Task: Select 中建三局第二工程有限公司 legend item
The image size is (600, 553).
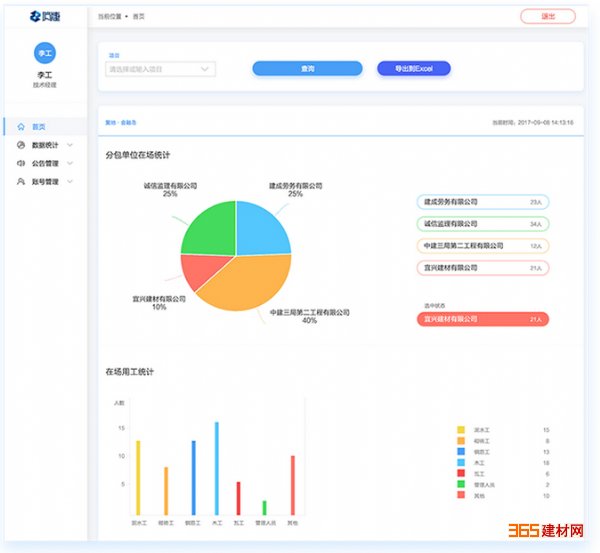Action: click(x=482, y=246)
